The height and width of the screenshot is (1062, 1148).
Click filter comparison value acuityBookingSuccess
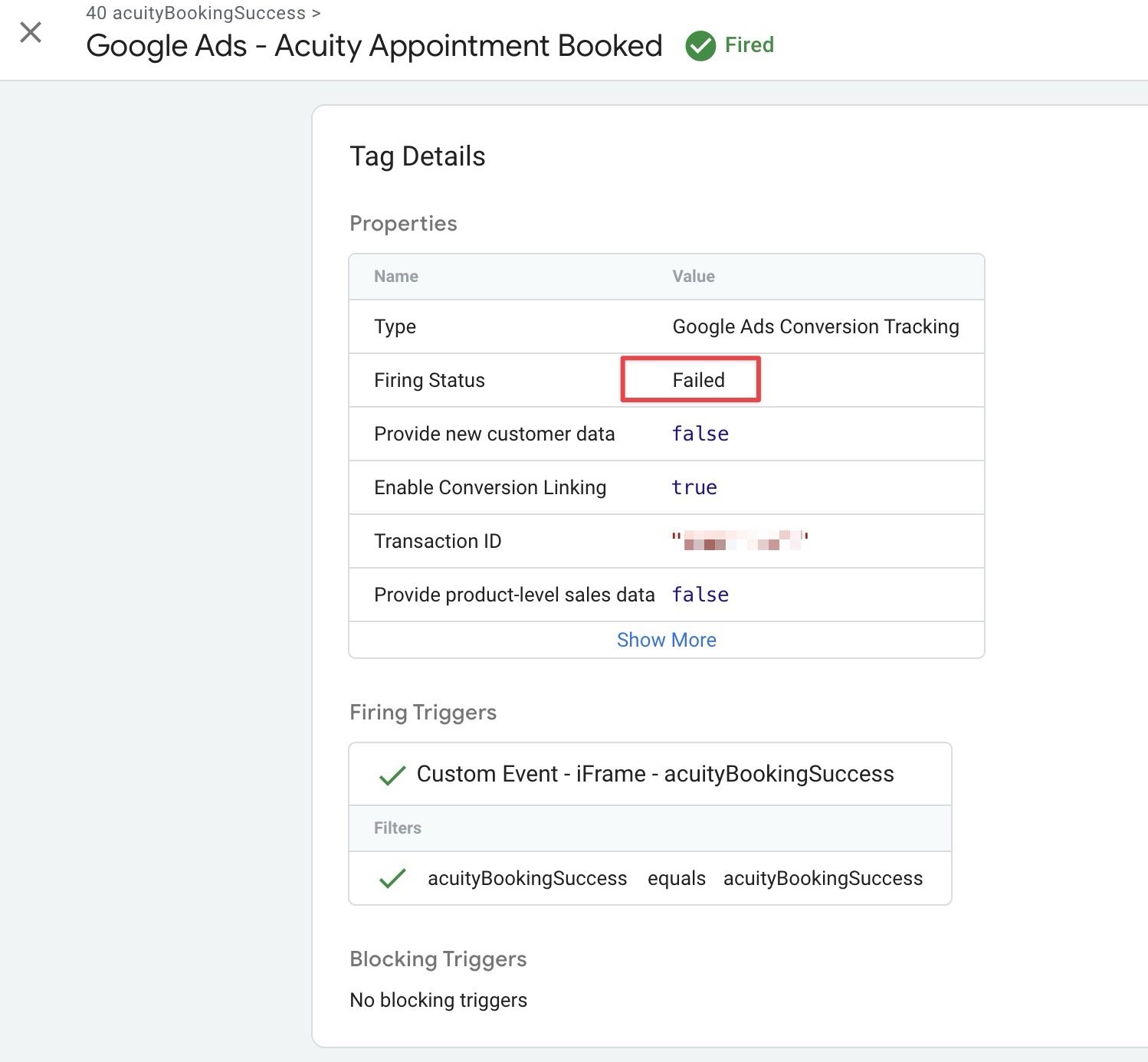point(823,878)
